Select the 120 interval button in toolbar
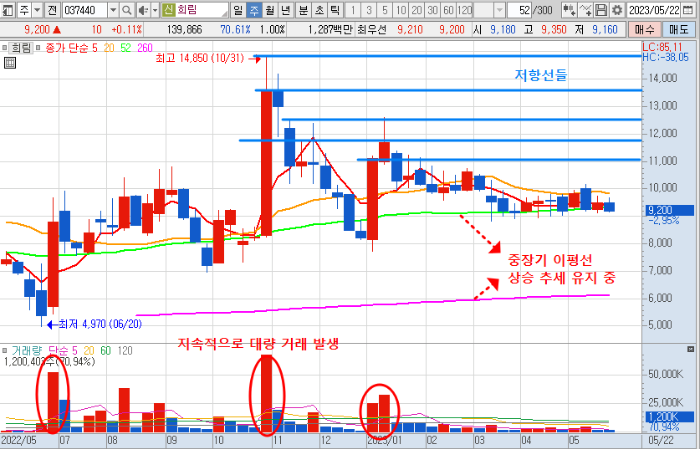This screenshot has height=449, width=700. pyautogui.click(x=465, y=10)
